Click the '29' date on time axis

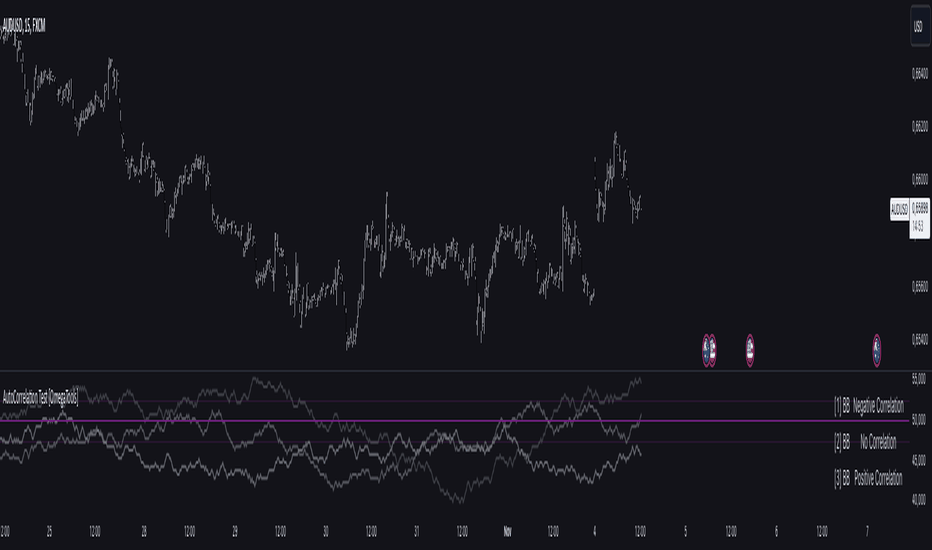tap(235, 531)
